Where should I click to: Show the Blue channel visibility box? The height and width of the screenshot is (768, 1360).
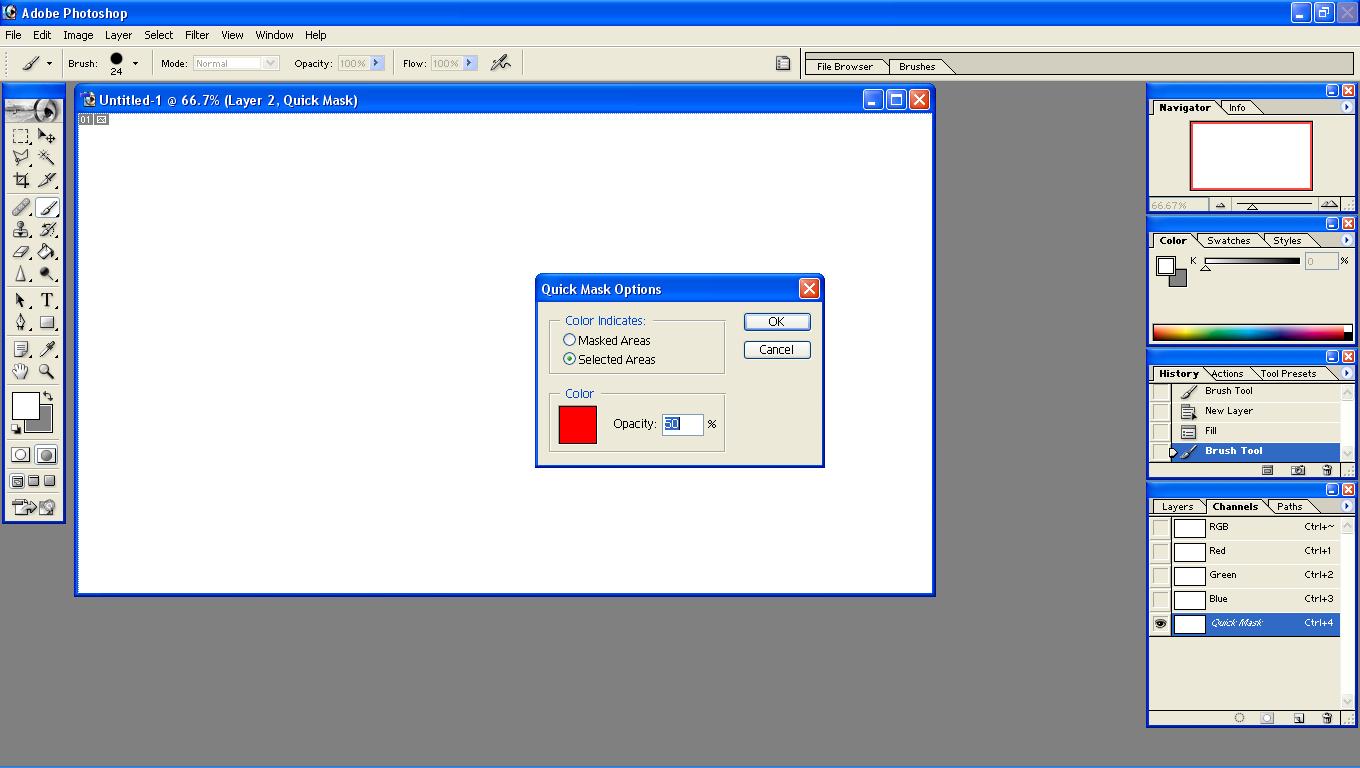pyautogui.click(x=1160, y=599)
